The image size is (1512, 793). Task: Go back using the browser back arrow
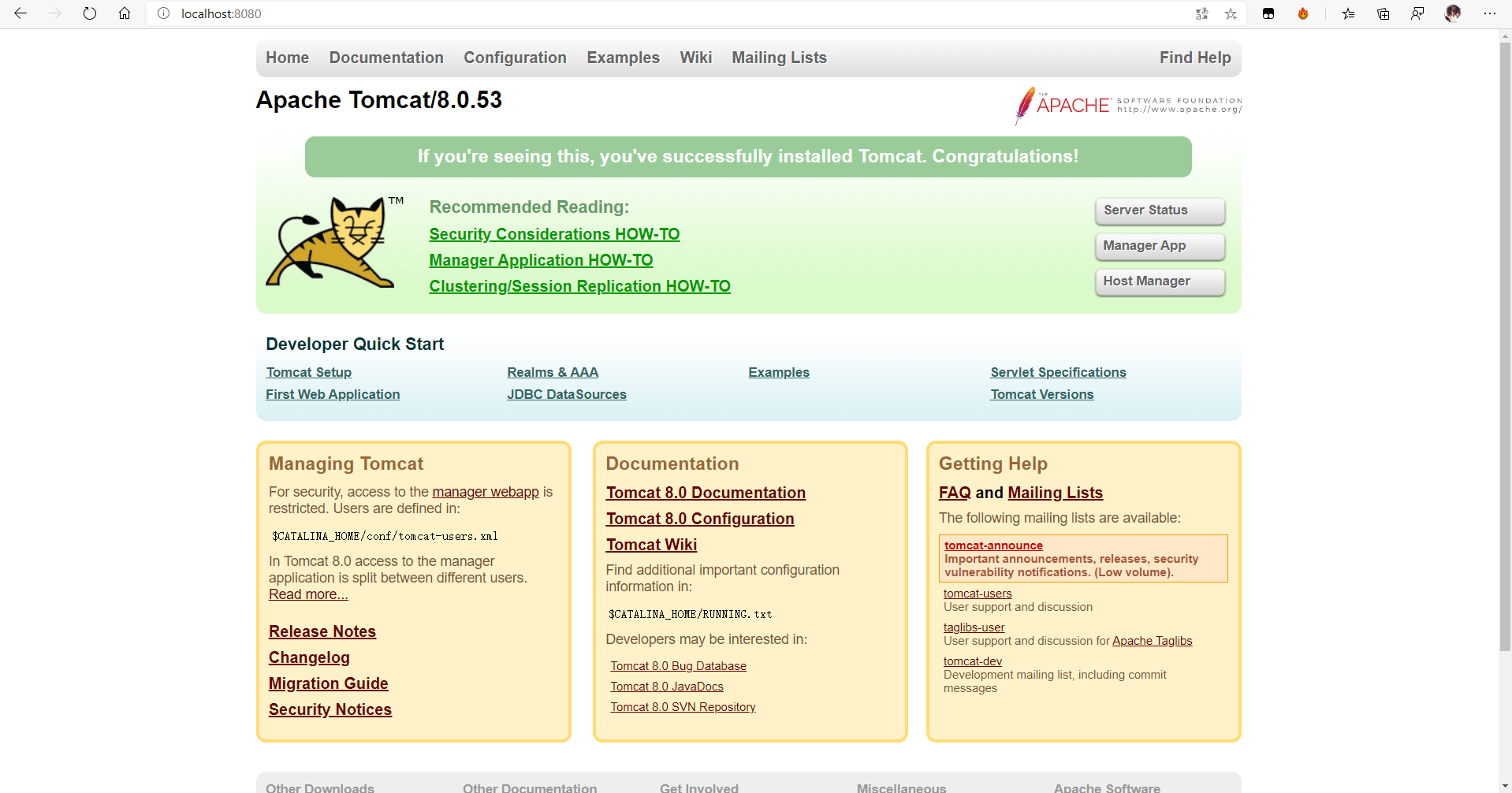coord(20,13)
